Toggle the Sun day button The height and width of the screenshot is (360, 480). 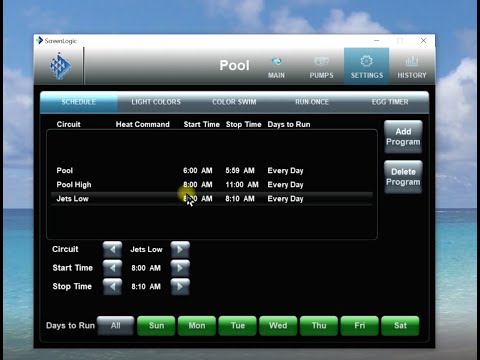(156, 326)
